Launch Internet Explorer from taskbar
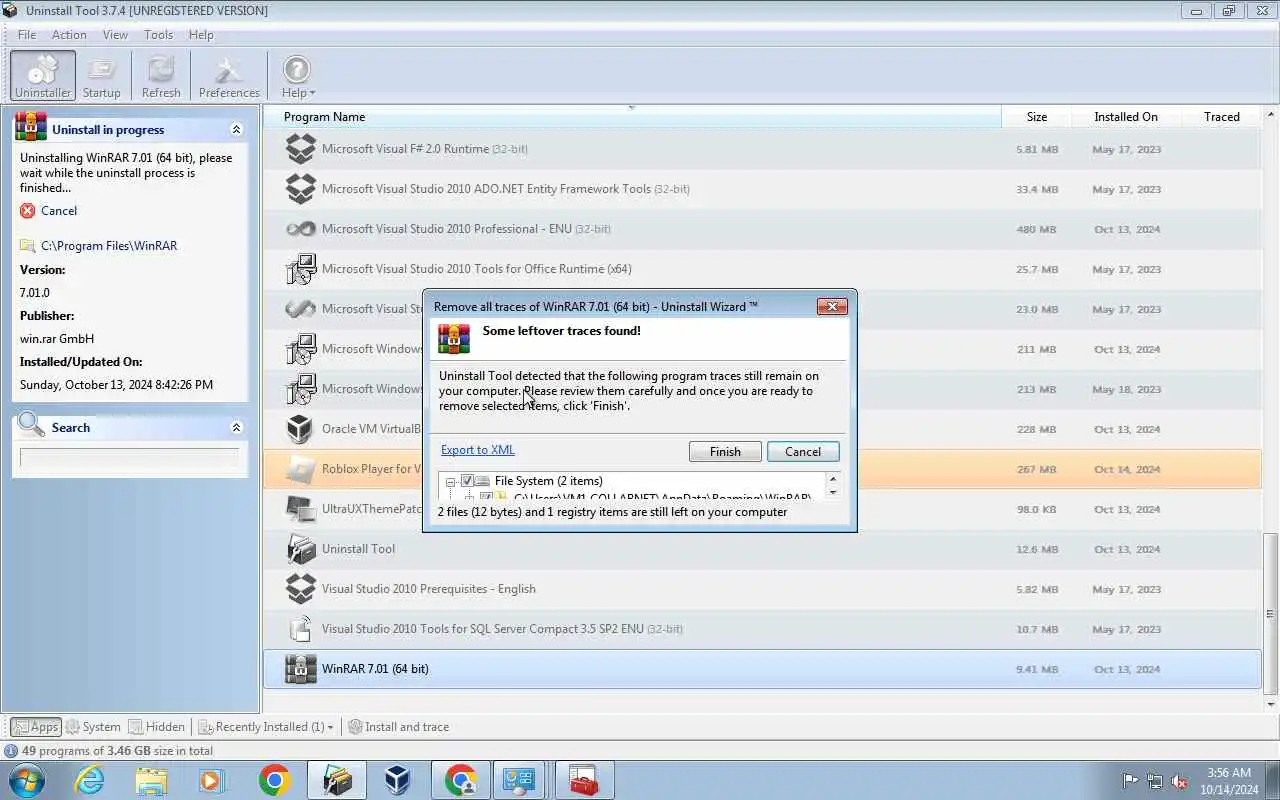Viewport: 1280px width, 800px height. pyautogui.click(x=90, y=780)
